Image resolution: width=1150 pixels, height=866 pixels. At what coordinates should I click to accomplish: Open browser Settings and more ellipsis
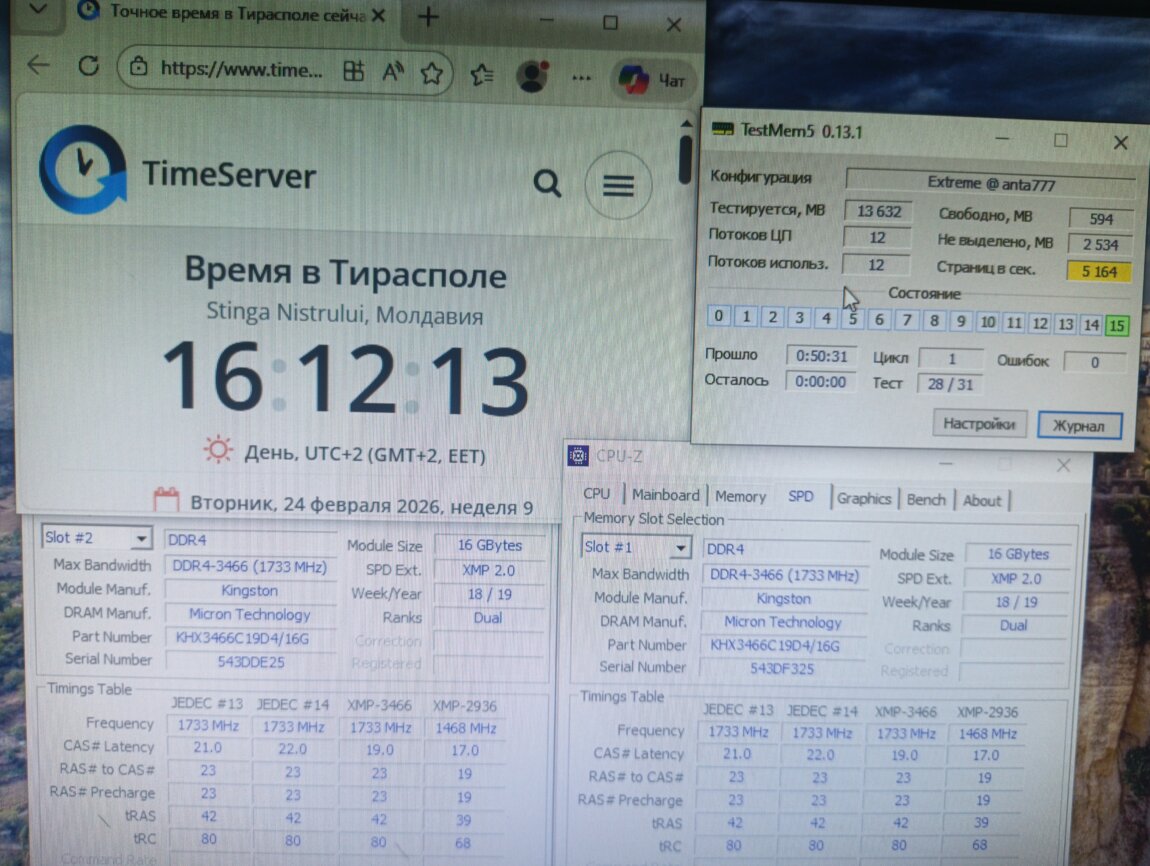[582, 77]
